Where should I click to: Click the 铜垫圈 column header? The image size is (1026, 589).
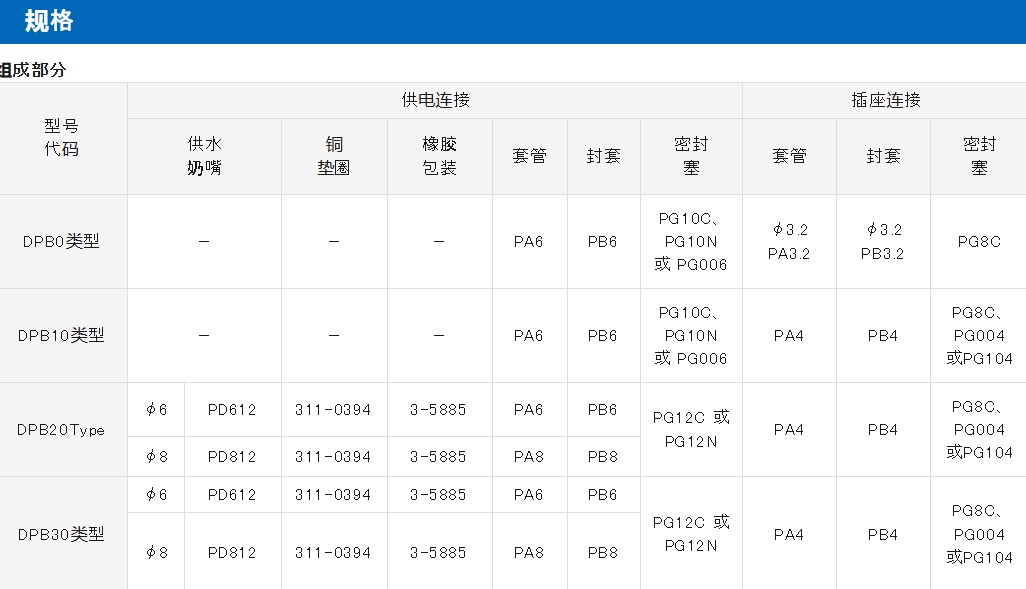point(334,156)
